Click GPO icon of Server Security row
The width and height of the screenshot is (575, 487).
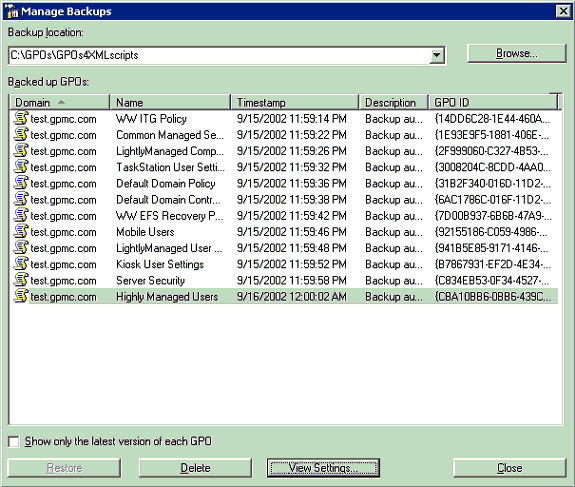(21, 279)
